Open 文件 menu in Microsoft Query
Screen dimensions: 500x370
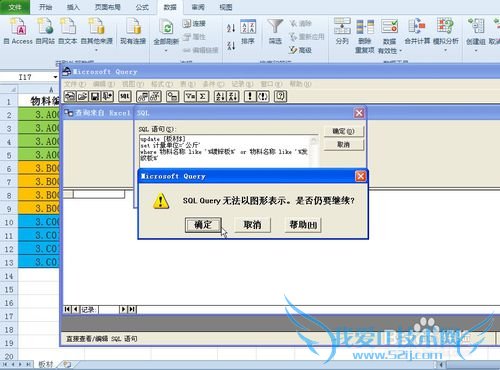[75, 84]
